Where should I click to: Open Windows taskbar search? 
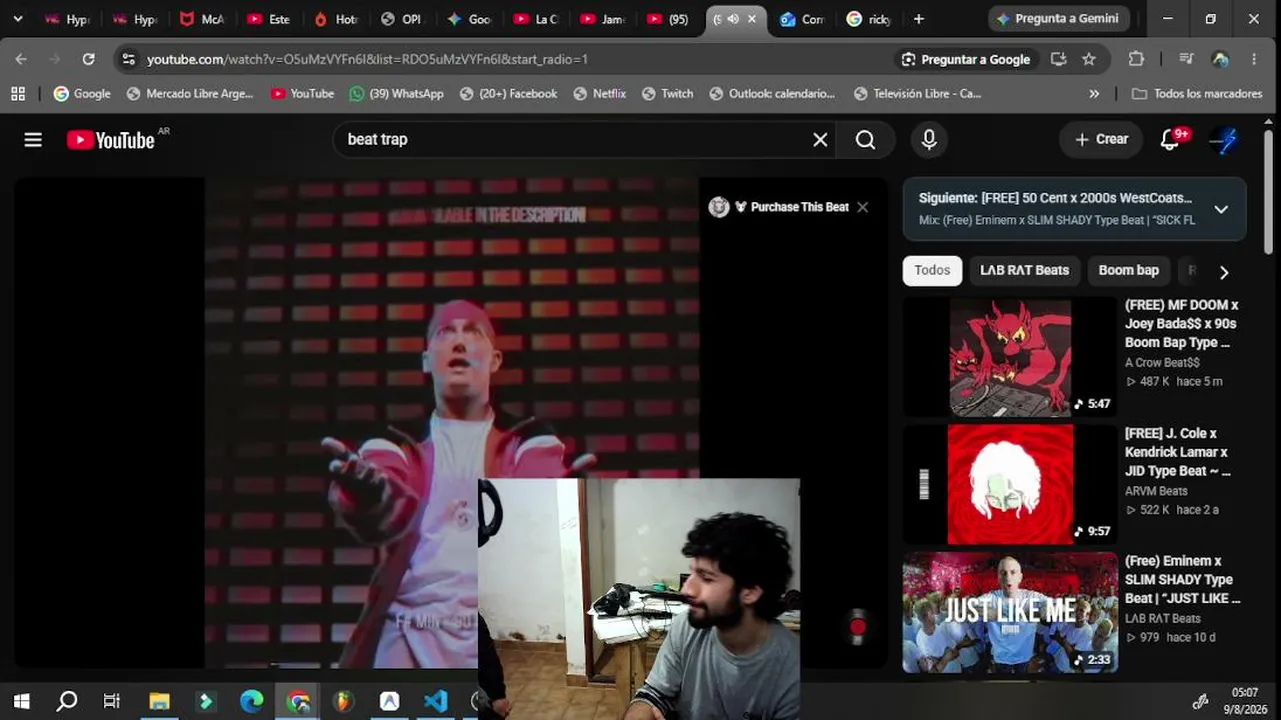tap(67, 701)
